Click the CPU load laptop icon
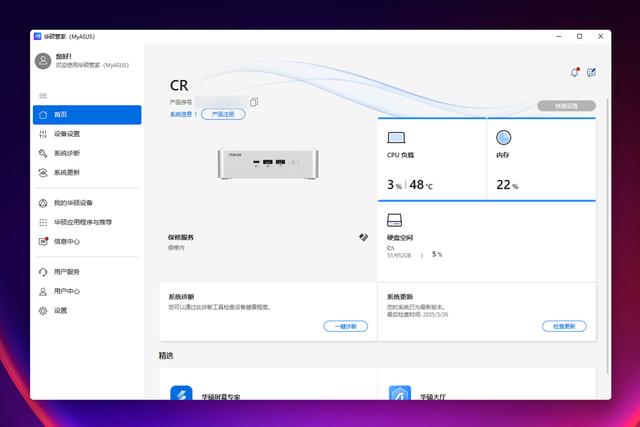 pyautogui.click(x=396, y=138)
